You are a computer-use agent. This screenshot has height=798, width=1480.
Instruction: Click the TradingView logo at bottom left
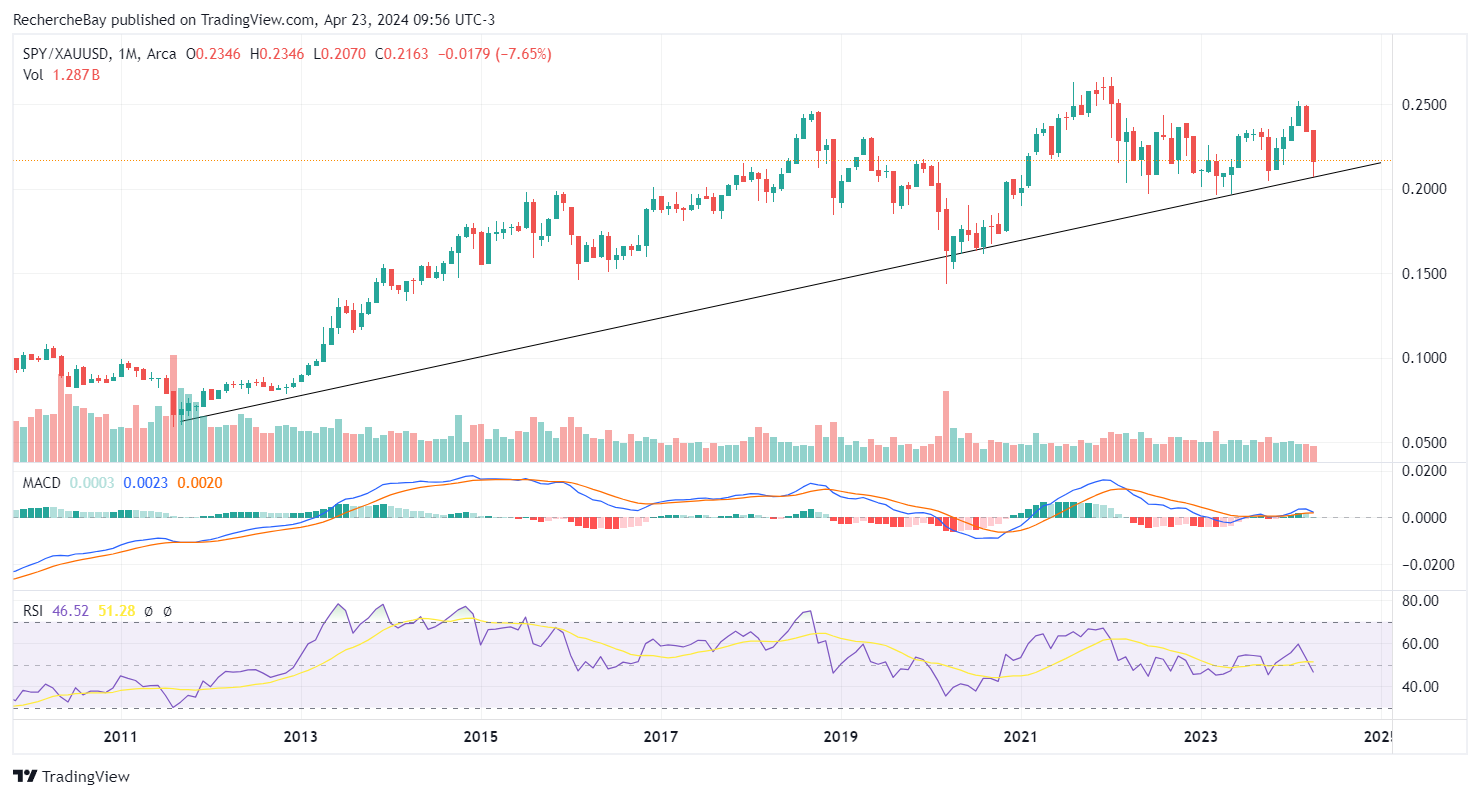tap(71, 776)
